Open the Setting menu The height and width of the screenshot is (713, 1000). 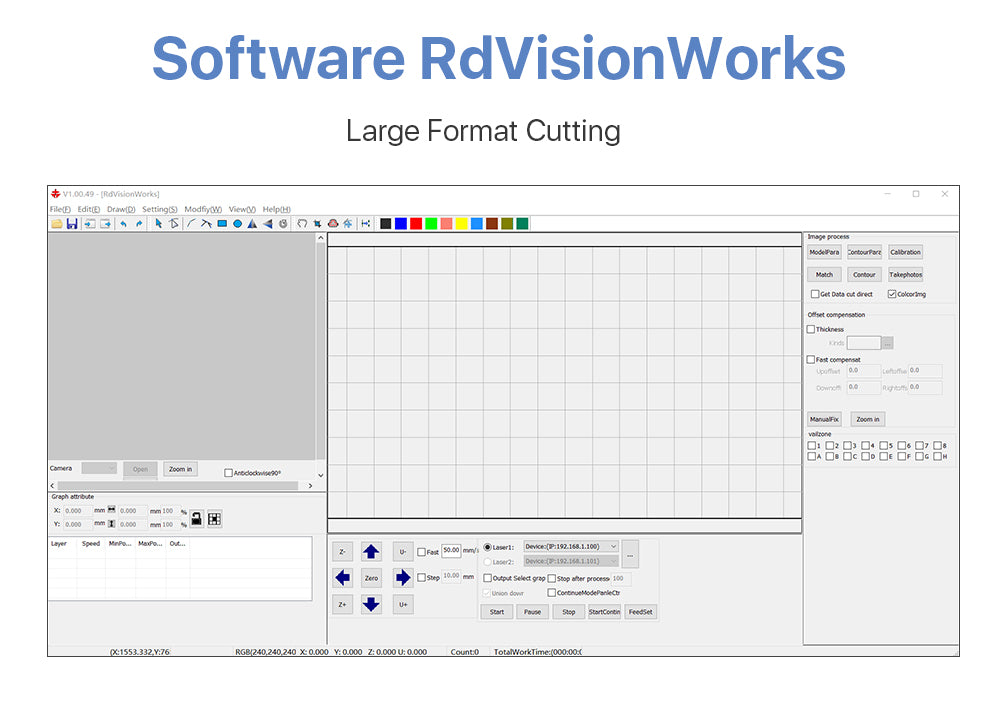[x=159, y=209]
